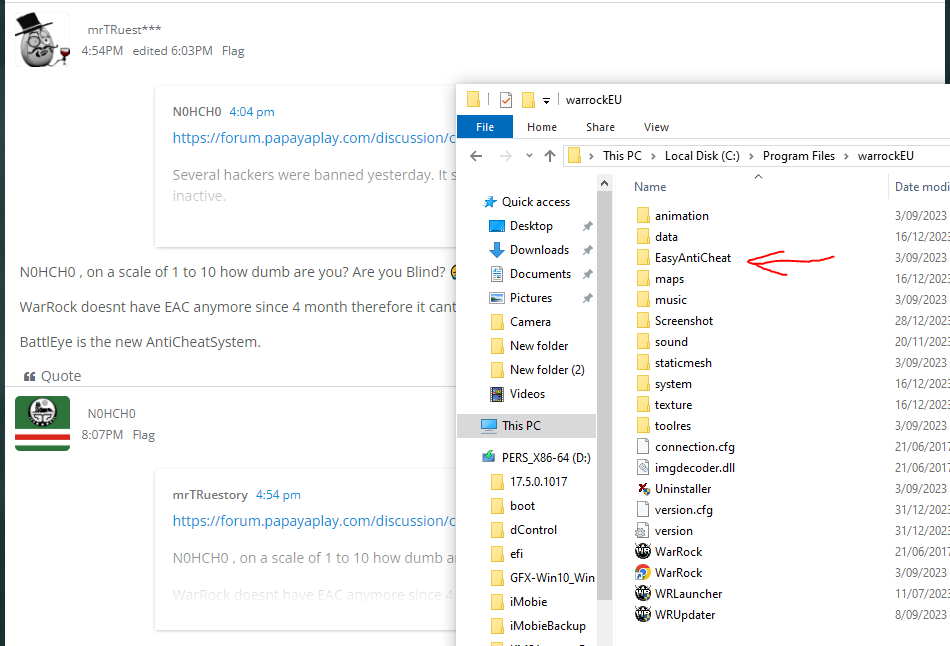Switch to the Share ribbon tab
Screen dimensions: 950x646
tap(600, 127)
